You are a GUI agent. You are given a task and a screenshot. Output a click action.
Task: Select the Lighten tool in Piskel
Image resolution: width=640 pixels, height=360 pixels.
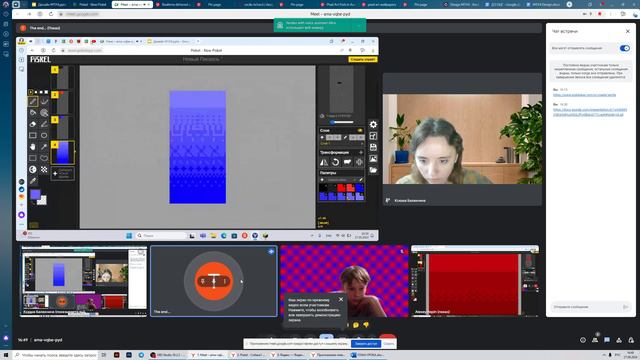(33, 169)
